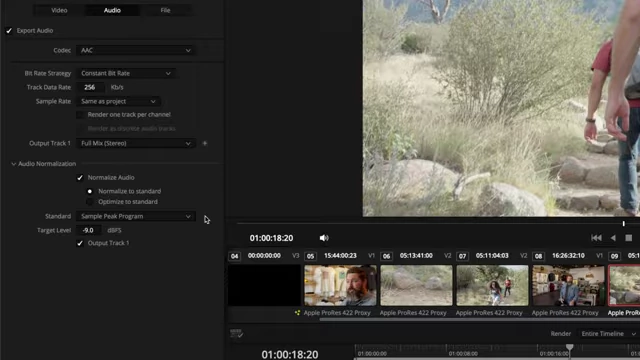Switch to the Audio tab
The height and width of the screenshot is (360, 640).
click(112, 10)
